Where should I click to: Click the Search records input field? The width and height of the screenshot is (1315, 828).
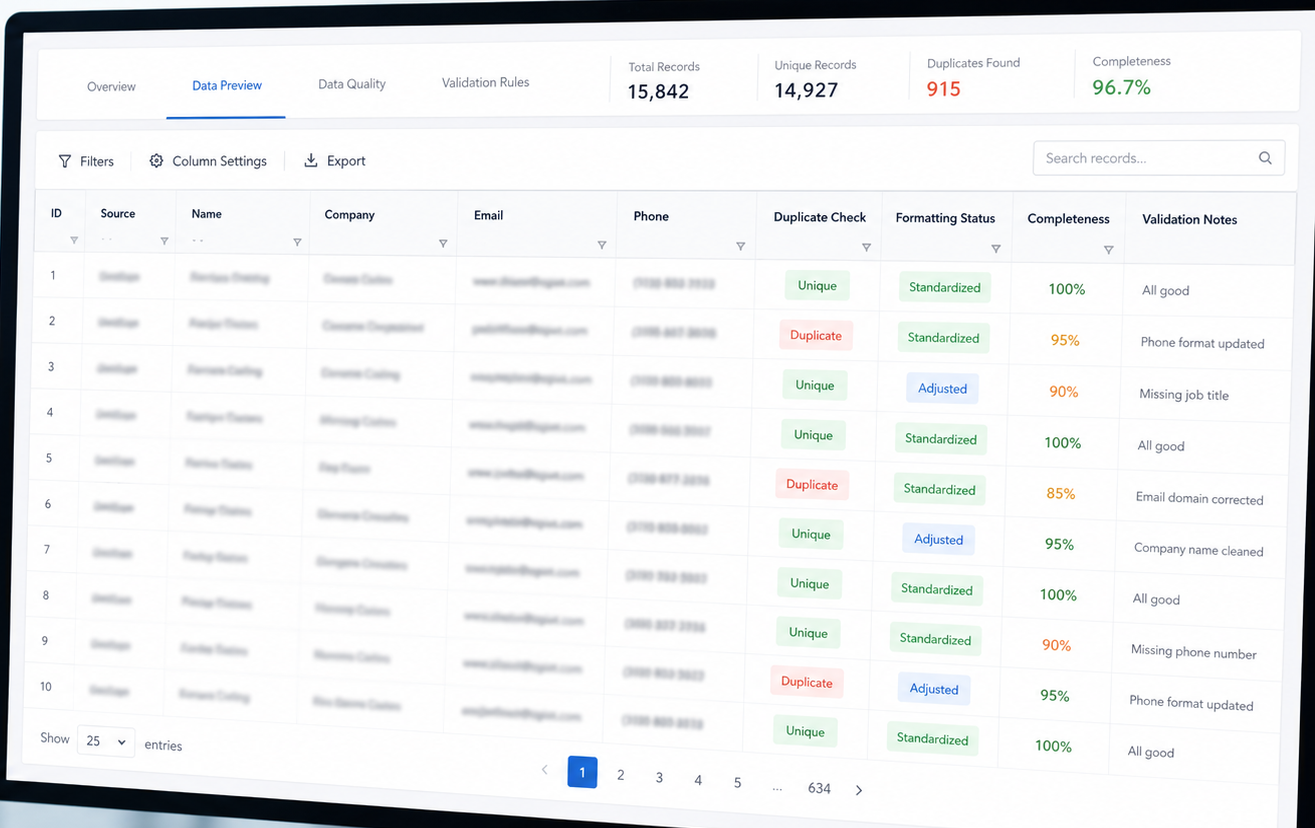(x=1158, y=158)
